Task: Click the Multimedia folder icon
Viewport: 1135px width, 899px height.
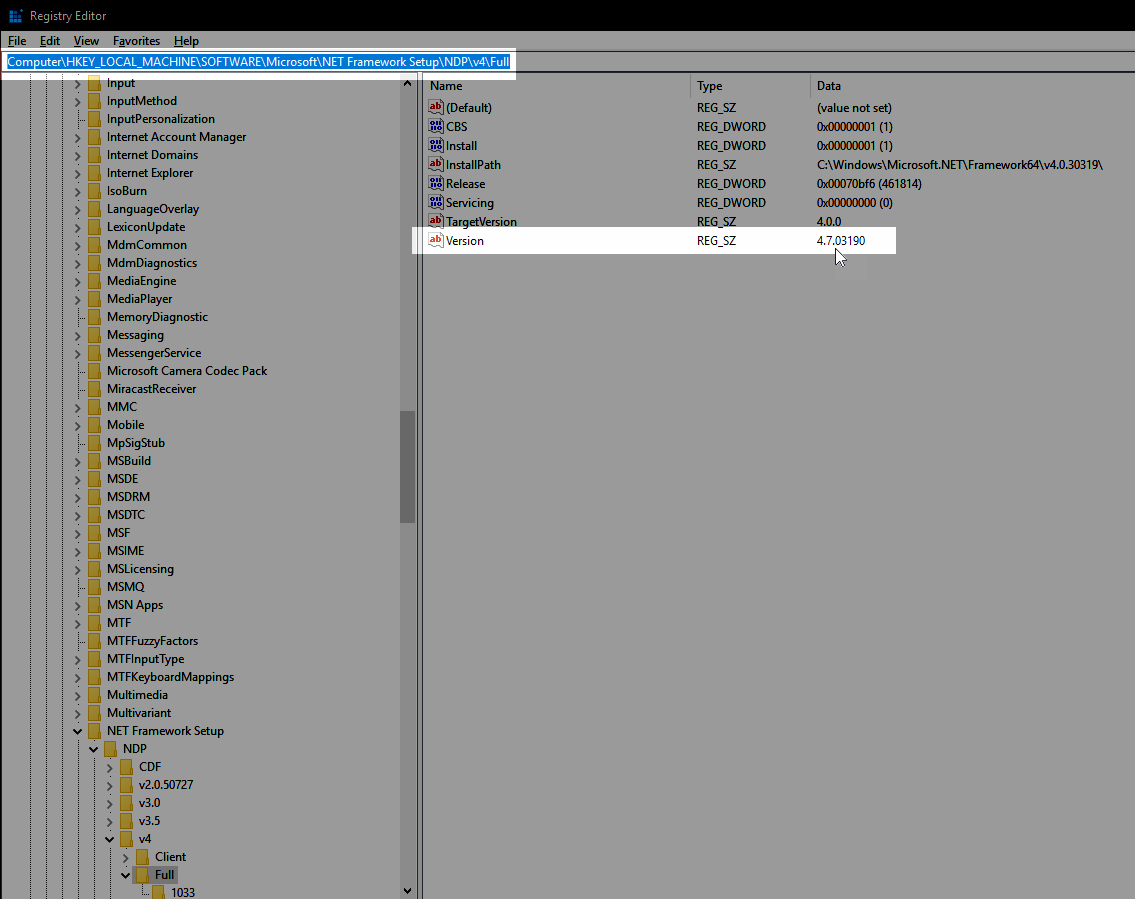Action: pos(94,695)
